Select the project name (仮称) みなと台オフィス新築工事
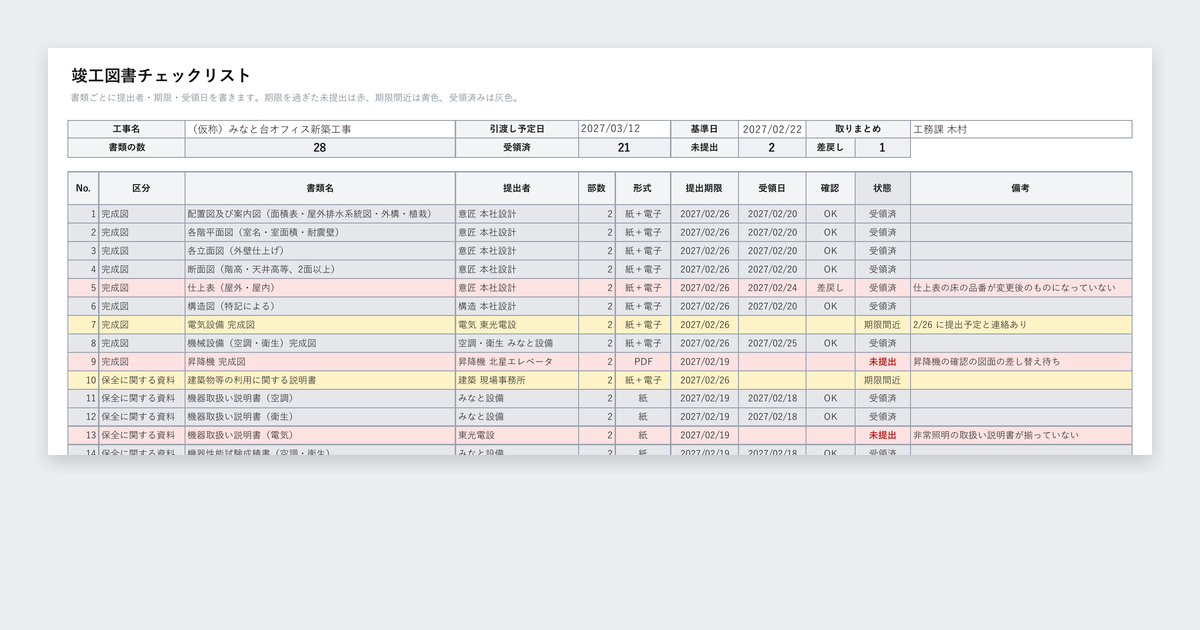This screenshot has width=1200, height=630. coord(320,129)
